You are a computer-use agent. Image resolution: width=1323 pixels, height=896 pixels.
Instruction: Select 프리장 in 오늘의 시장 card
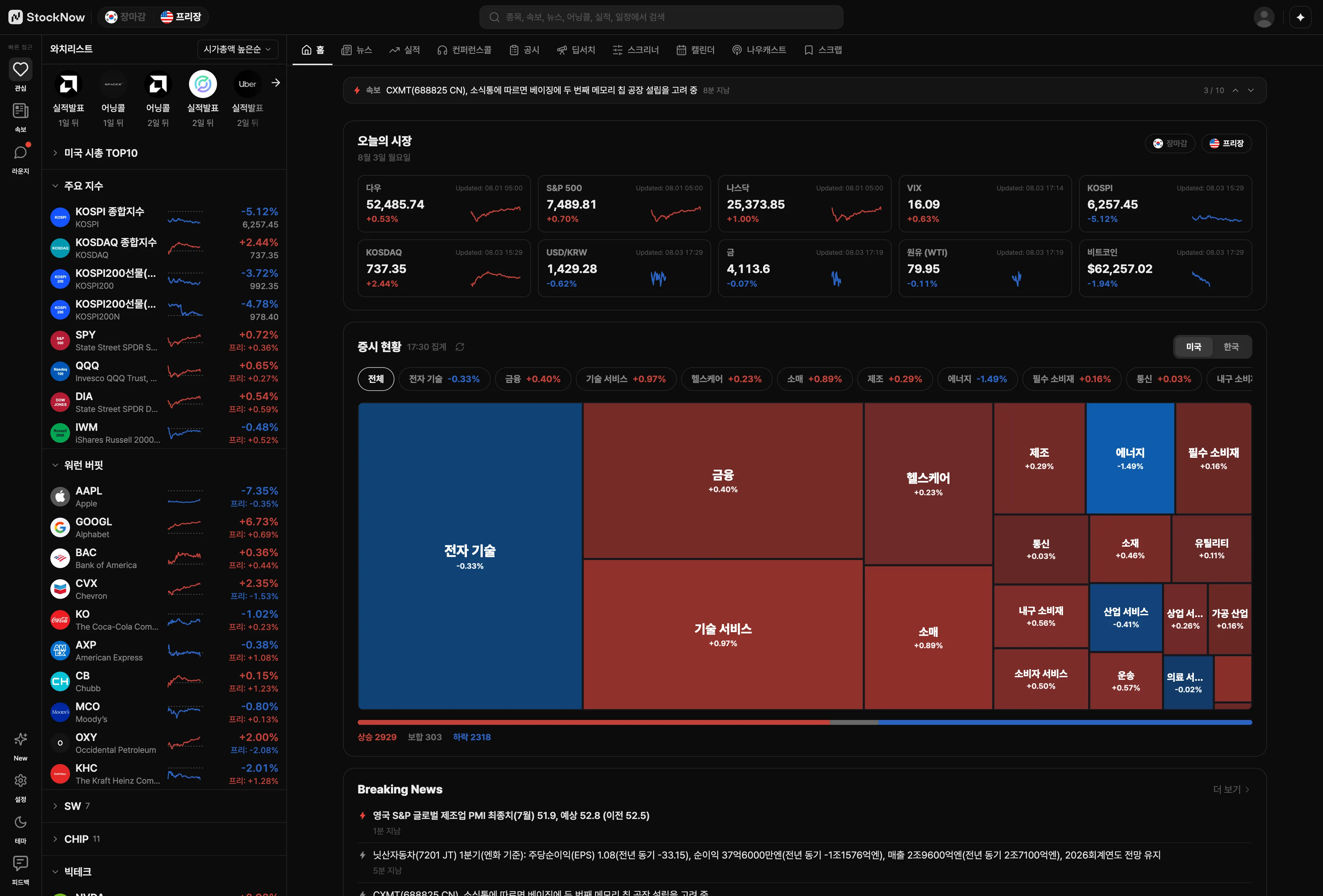pyautogui.click(x=1226, y=143)
